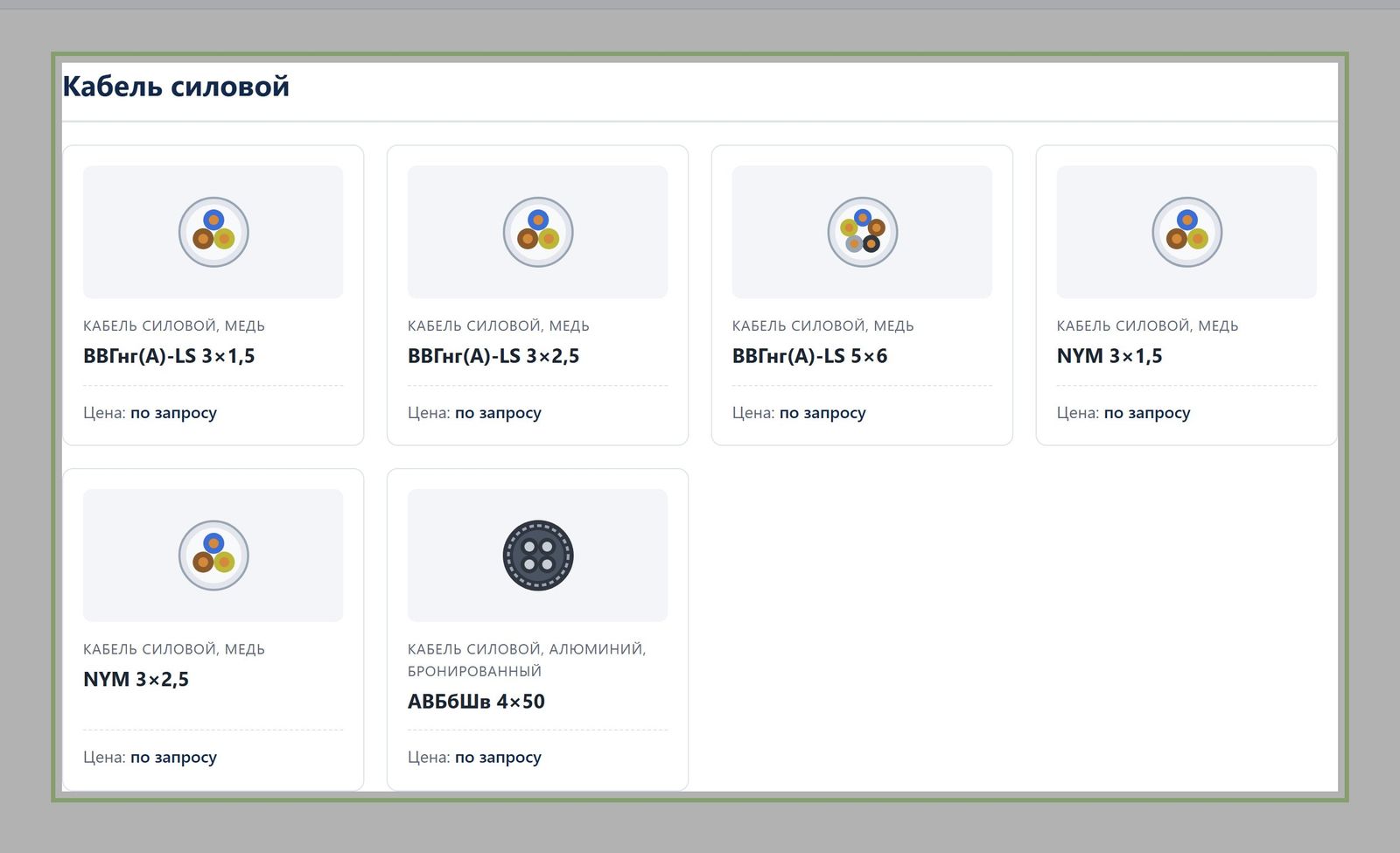Click the cable icon for NYM 3×1,5

(1187, 232)
